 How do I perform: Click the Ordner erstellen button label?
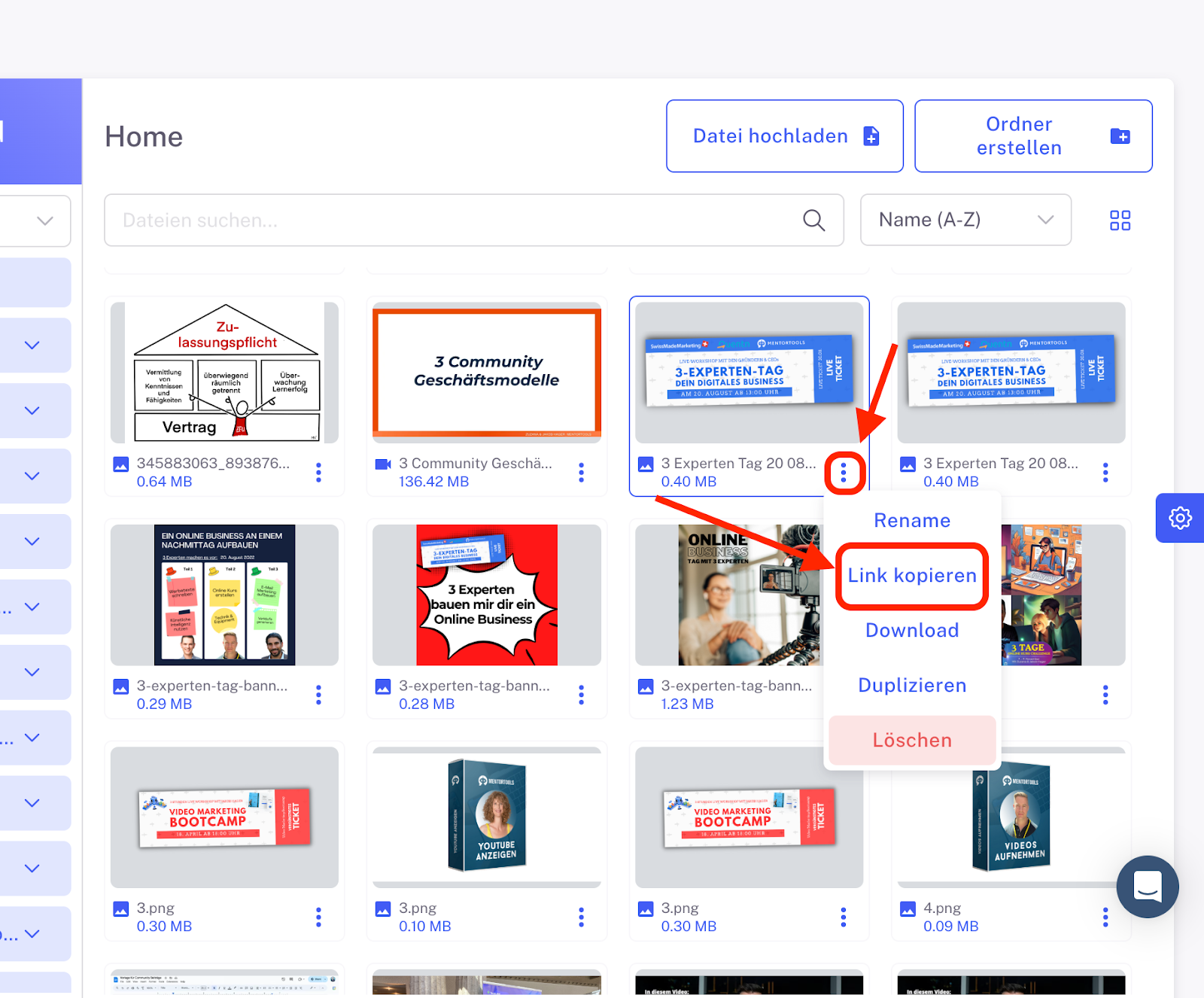click(x=1019, y=136)
